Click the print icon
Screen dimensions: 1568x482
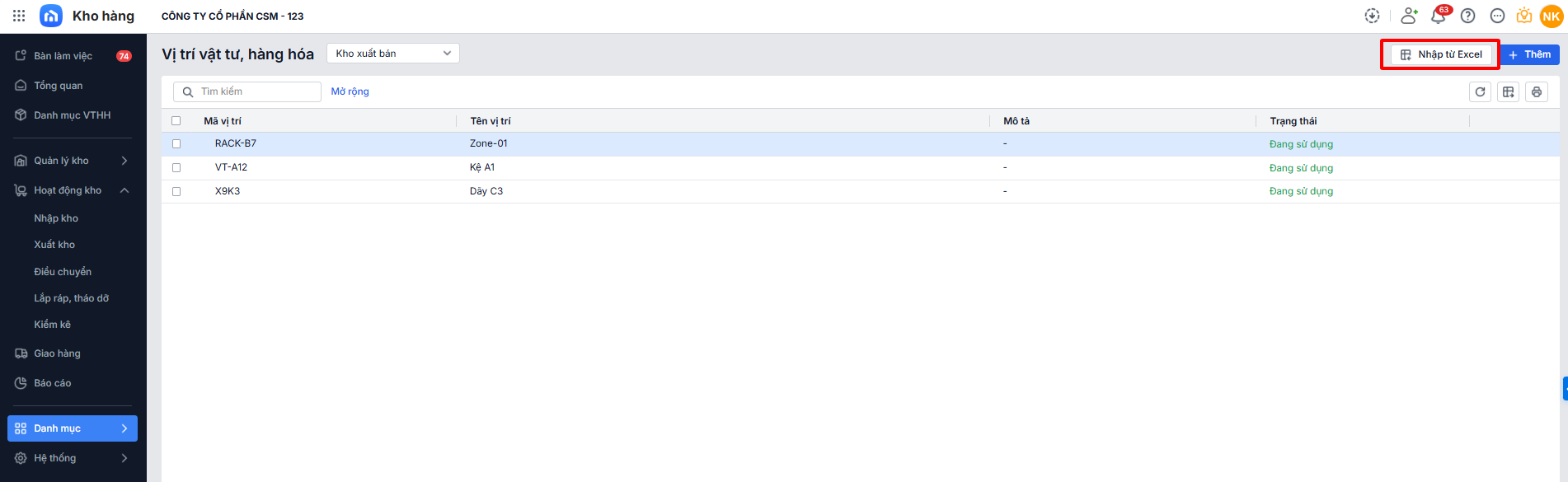tap(1537, 92)
